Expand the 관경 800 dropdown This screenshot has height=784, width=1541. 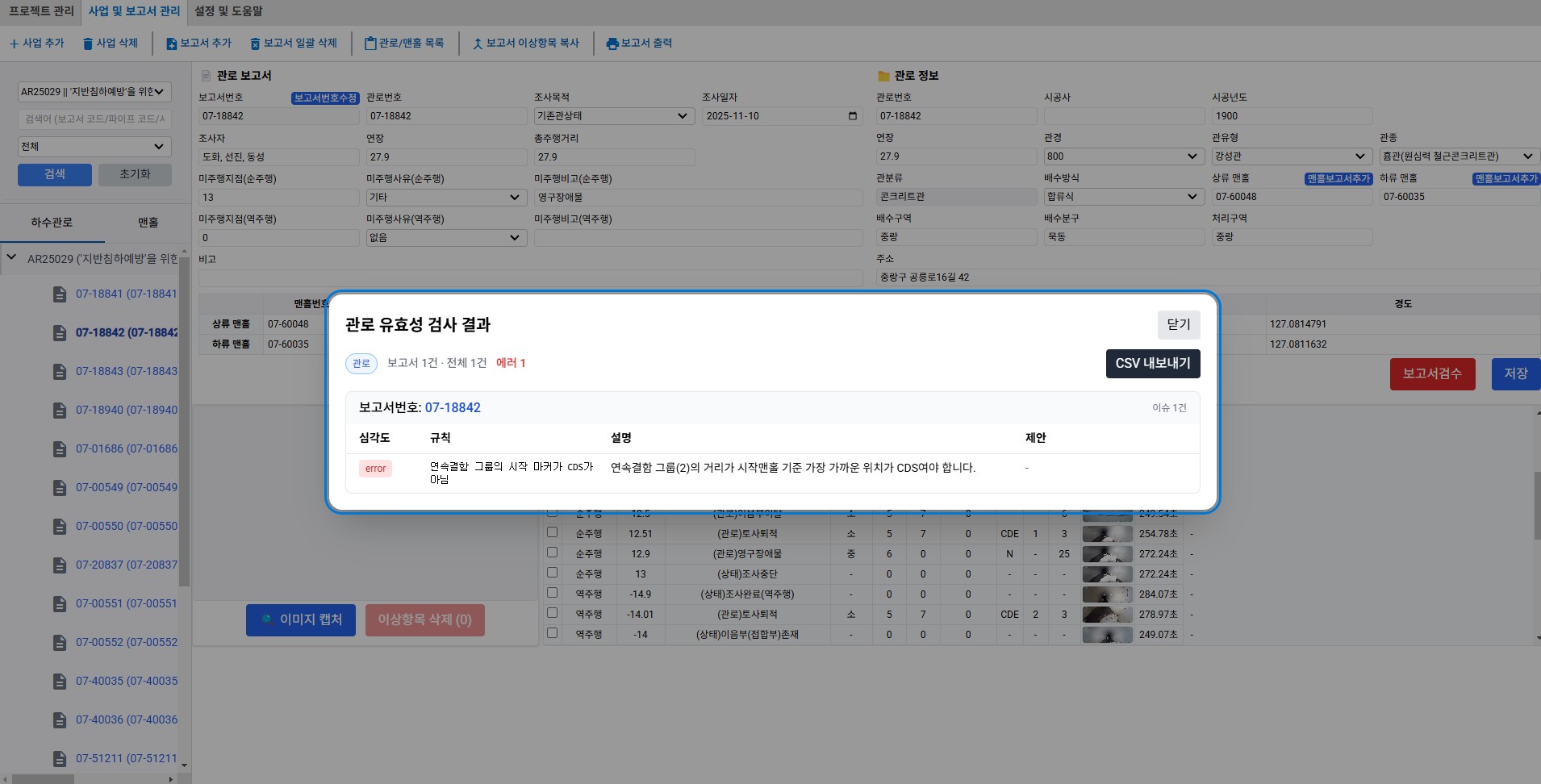1124,156
